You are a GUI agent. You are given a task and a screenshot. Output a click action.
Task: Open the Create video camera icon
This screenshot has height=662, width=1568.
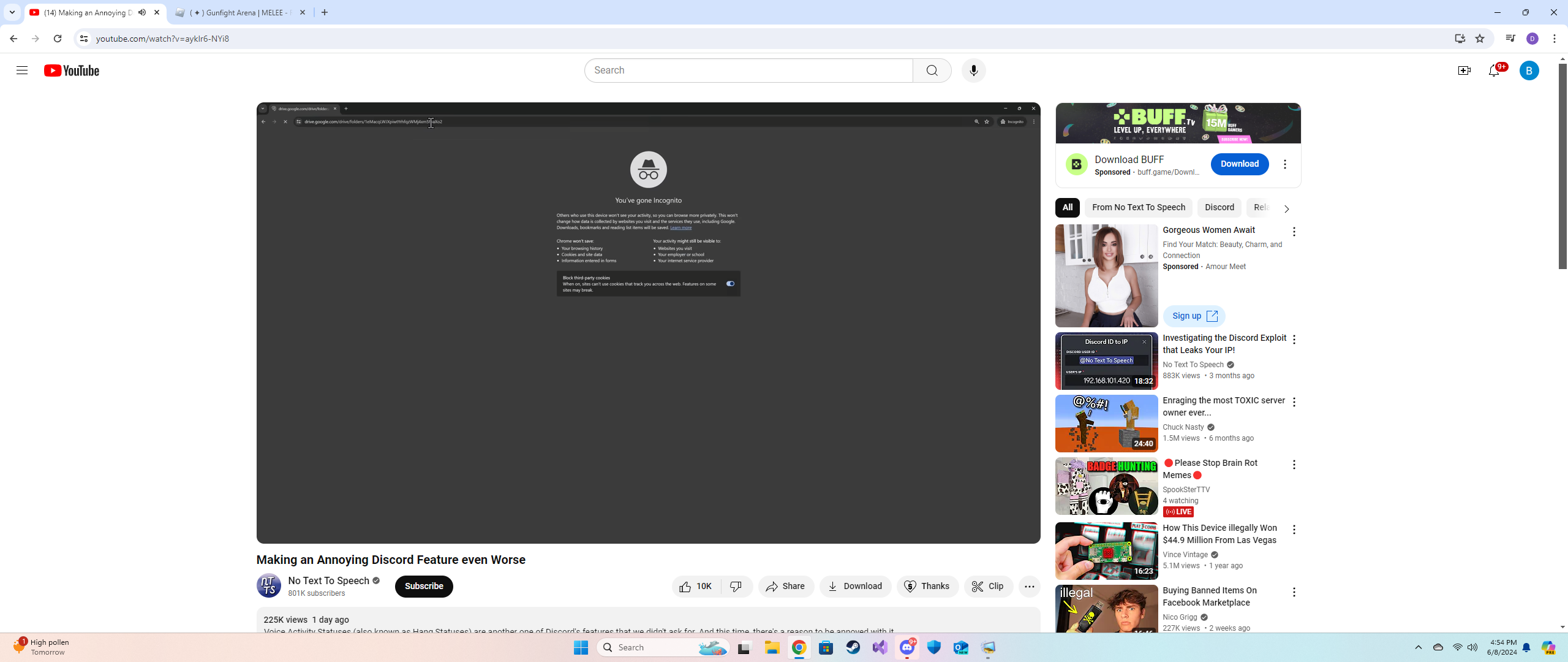(x=1464, y=70)
